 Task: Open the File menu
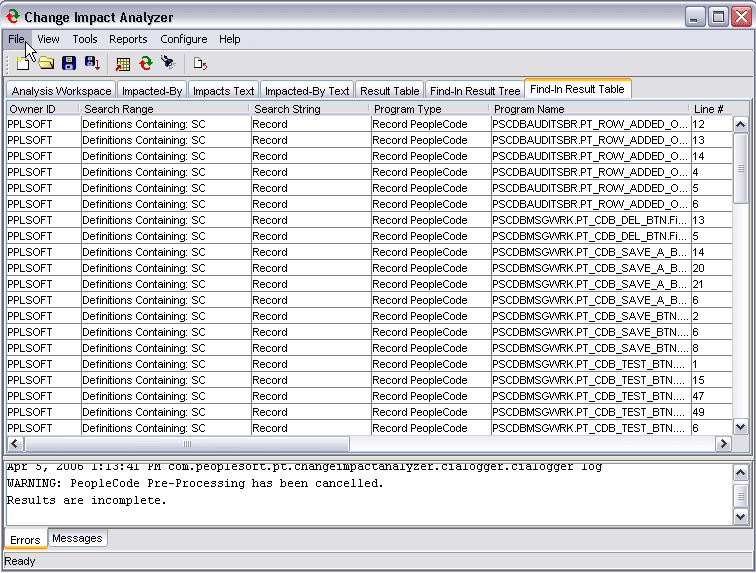pyautogui.click(x=16, y=39)
